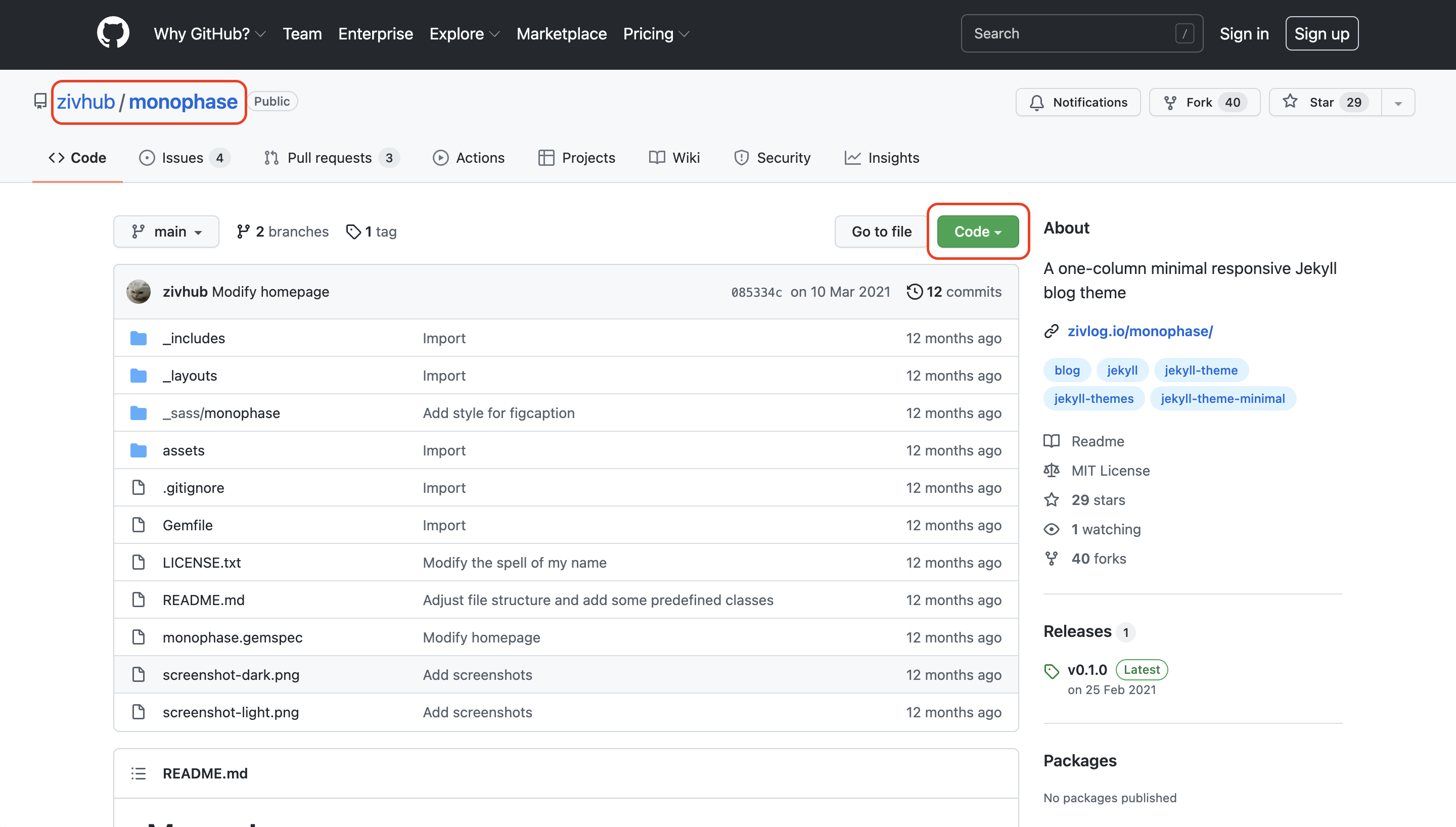The height and width of the screenshot is (827, 1456).
Task: Click the tag icon next to 1 tag
Action: (x=353, y=232)
